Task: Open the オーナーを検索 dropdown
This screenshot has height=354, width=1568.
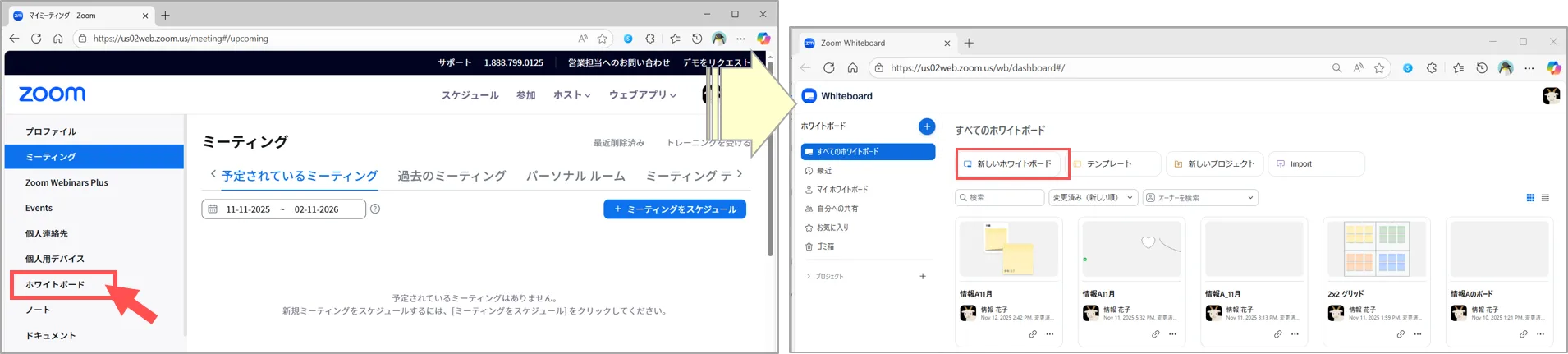Action: (1200, 198)
